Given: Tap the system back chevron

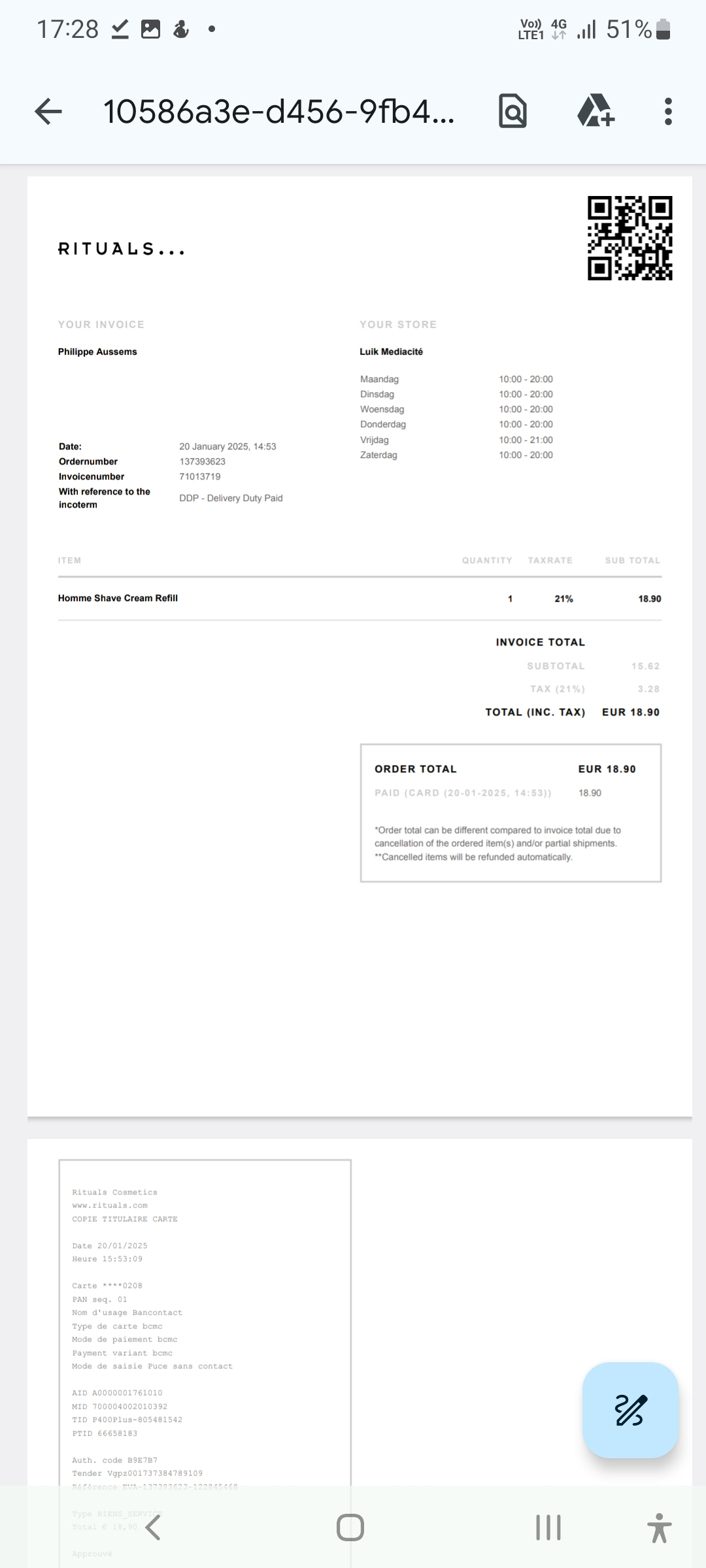Looking at the screenshot, I should tap(154, 1527).
